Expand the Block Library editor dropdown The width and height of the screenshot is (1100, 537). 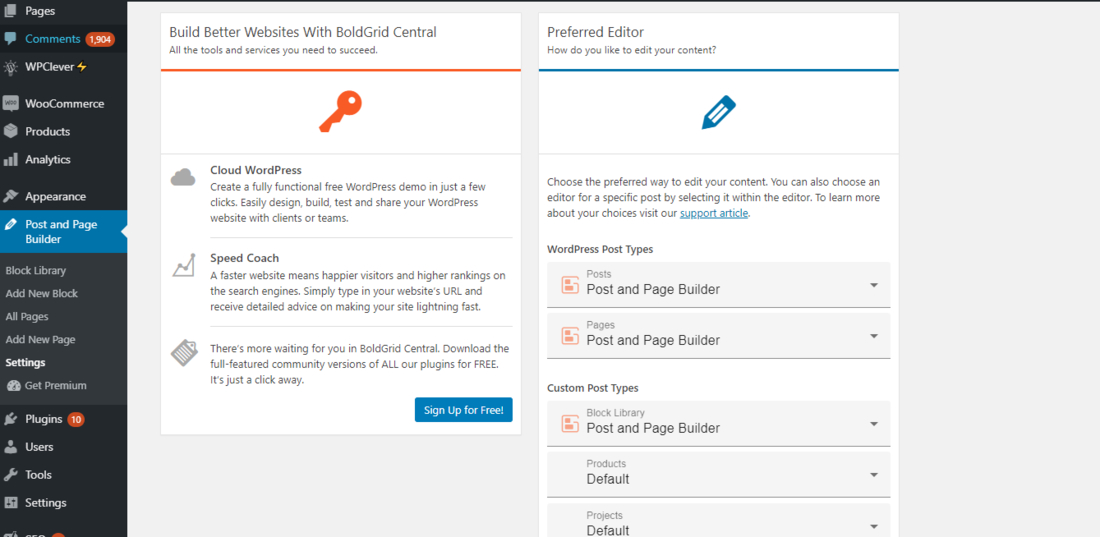(718, 423)
